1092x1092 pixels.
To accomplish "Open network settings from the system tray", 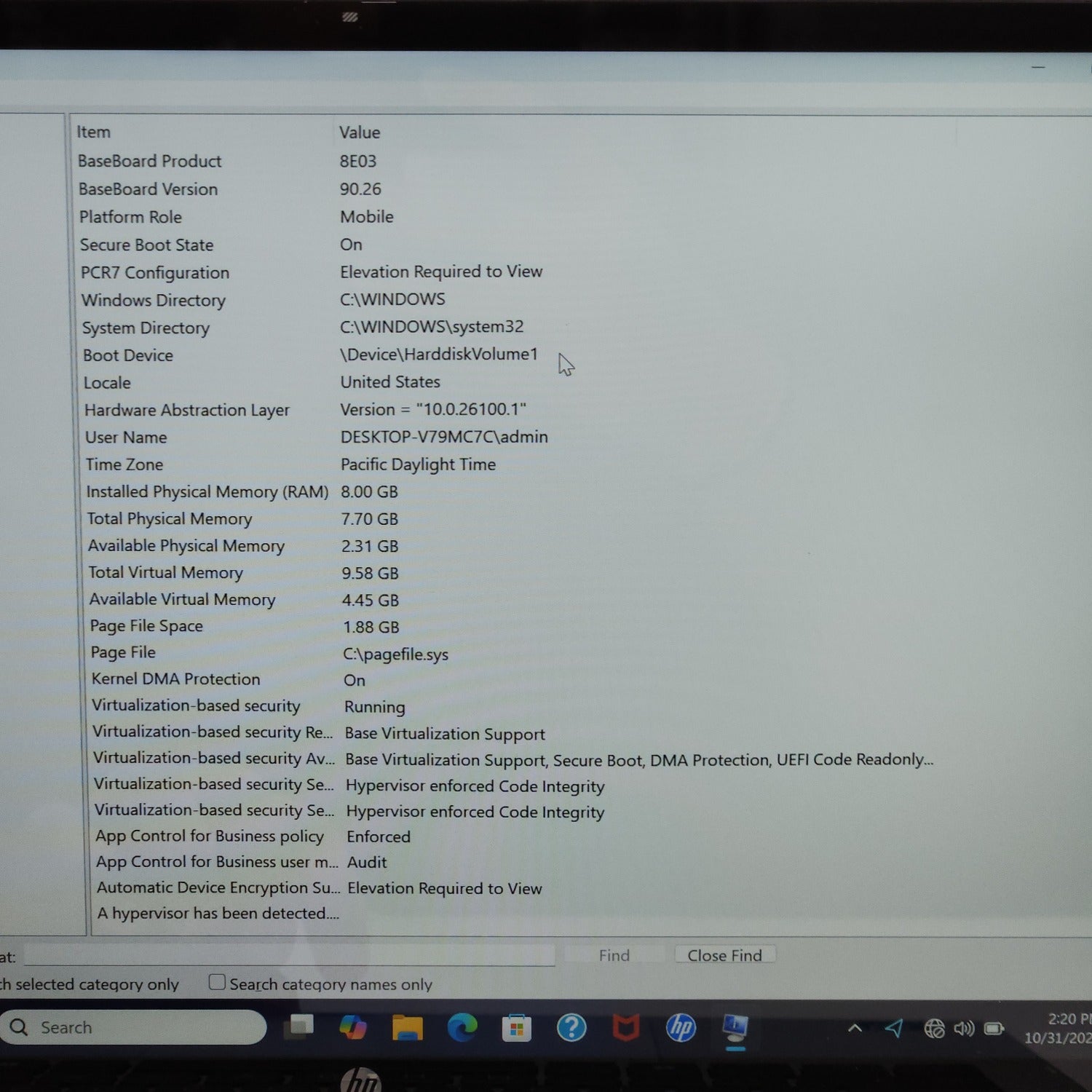I will (x=934, y=1028).
